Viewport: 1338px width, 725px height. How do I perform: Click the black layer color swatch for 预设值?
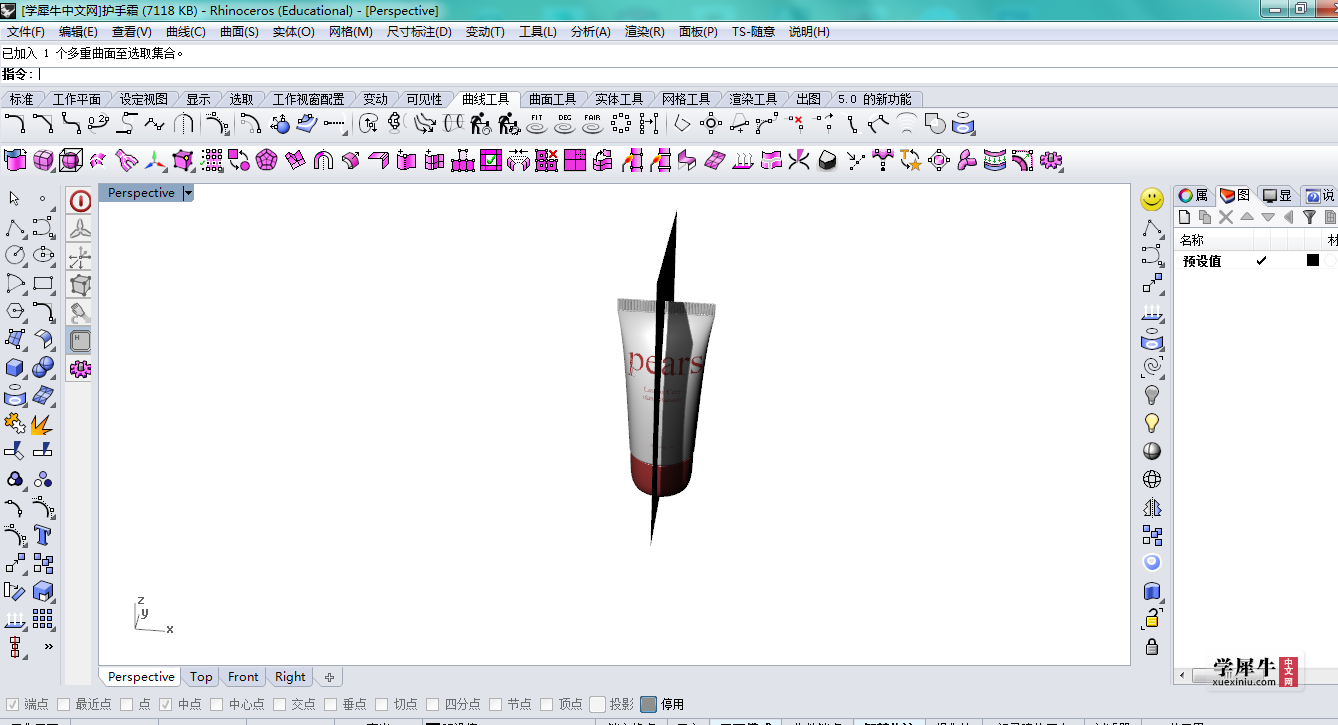click(x=1313, y=260)
